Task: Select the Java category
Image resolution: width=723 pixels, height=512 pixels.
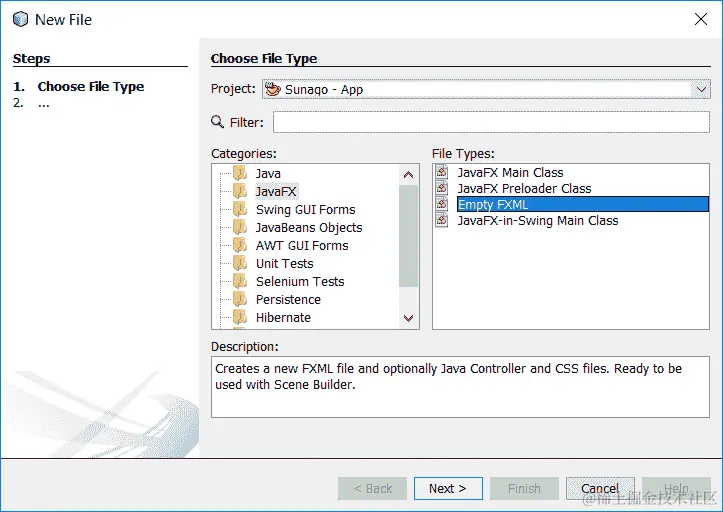Action: click(x=268, y=173)
